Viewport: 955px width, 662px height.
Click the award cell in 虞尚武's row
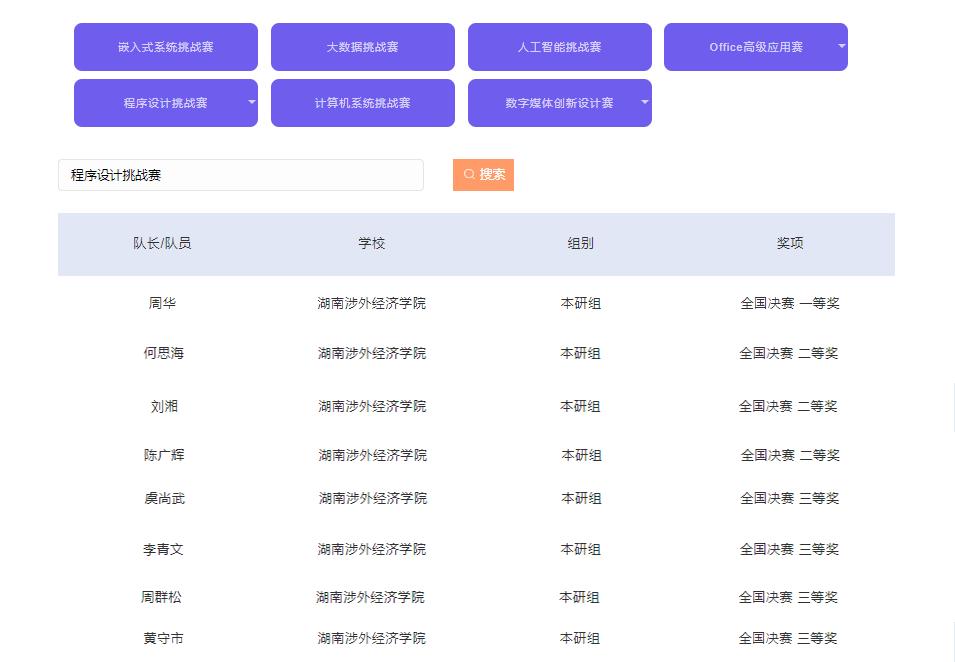click(x=789, y=498)
